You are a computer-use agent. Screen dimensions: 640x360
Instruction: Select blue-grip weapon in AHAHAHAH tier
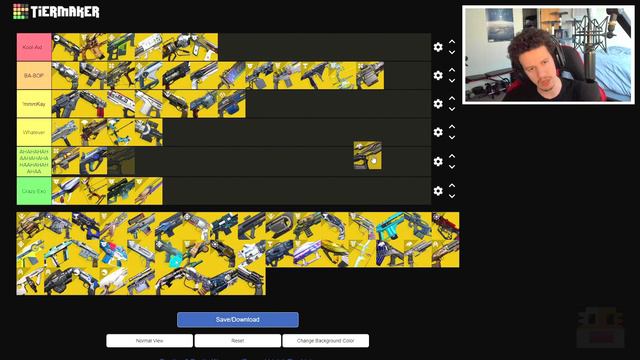tap(93, 161)
